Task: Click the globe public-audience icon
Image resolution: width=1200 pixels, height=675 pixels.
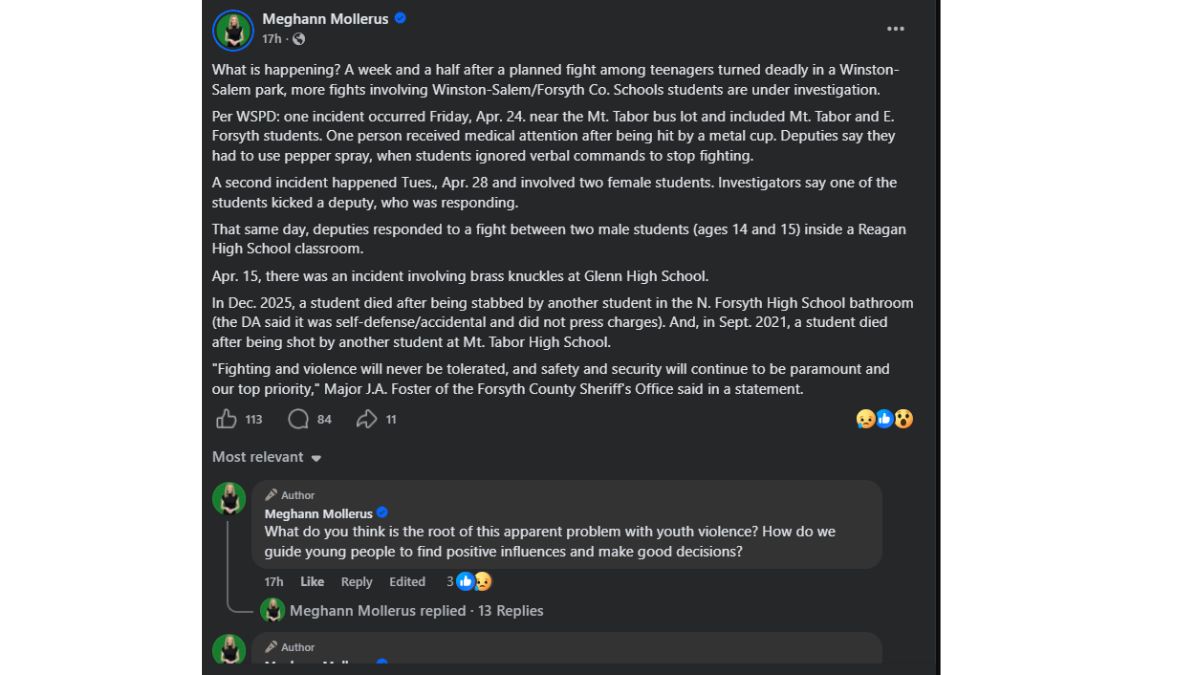Action: pyautogui.click(x=299, y=39)
